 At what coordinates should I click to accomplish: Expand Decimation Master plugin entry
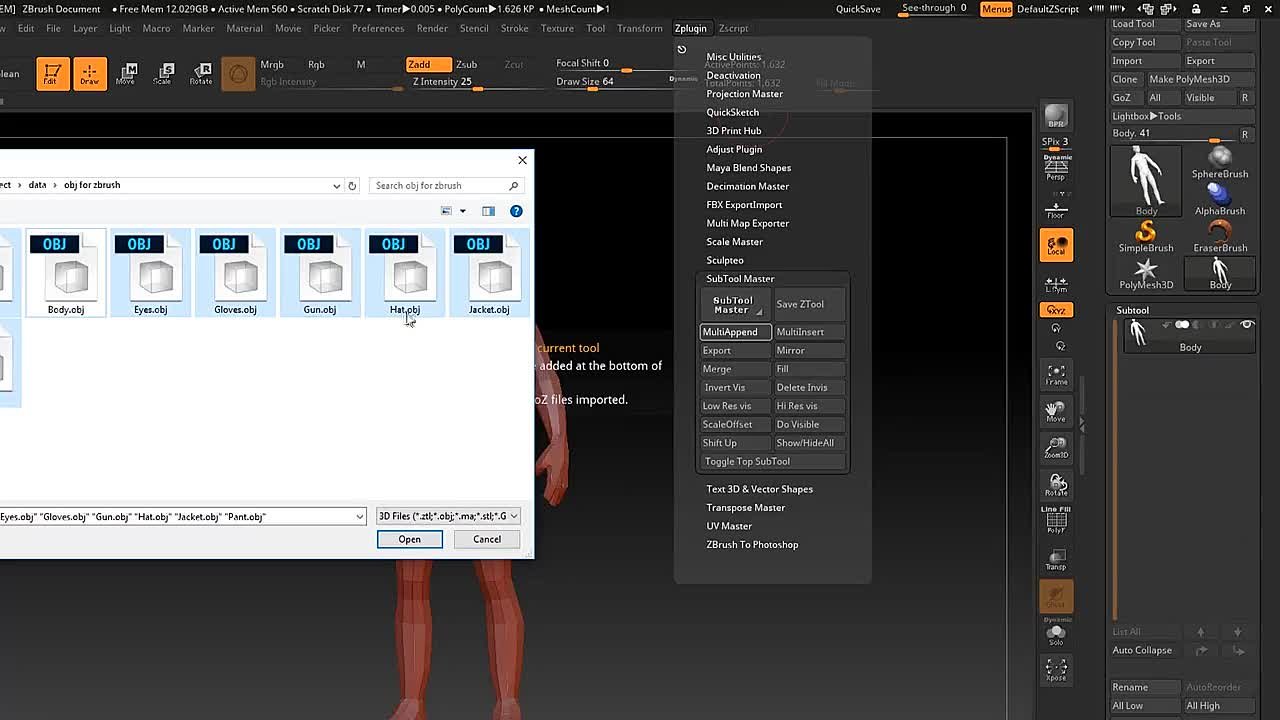click(747, 186)
